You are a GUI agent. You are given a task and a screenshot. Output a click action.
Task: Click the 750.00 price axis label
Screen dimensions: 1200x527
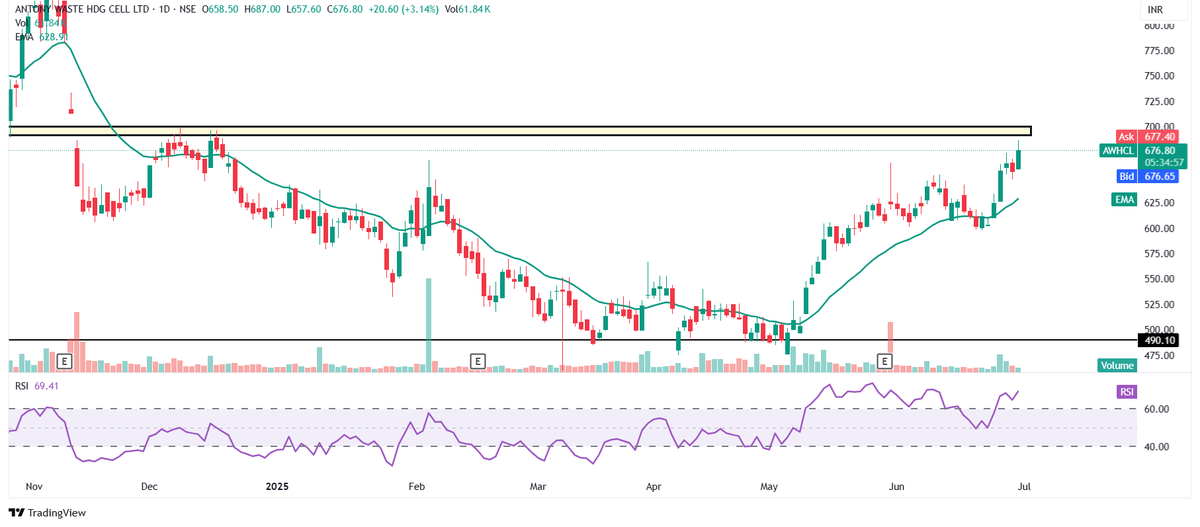(x=1160, y=76)
